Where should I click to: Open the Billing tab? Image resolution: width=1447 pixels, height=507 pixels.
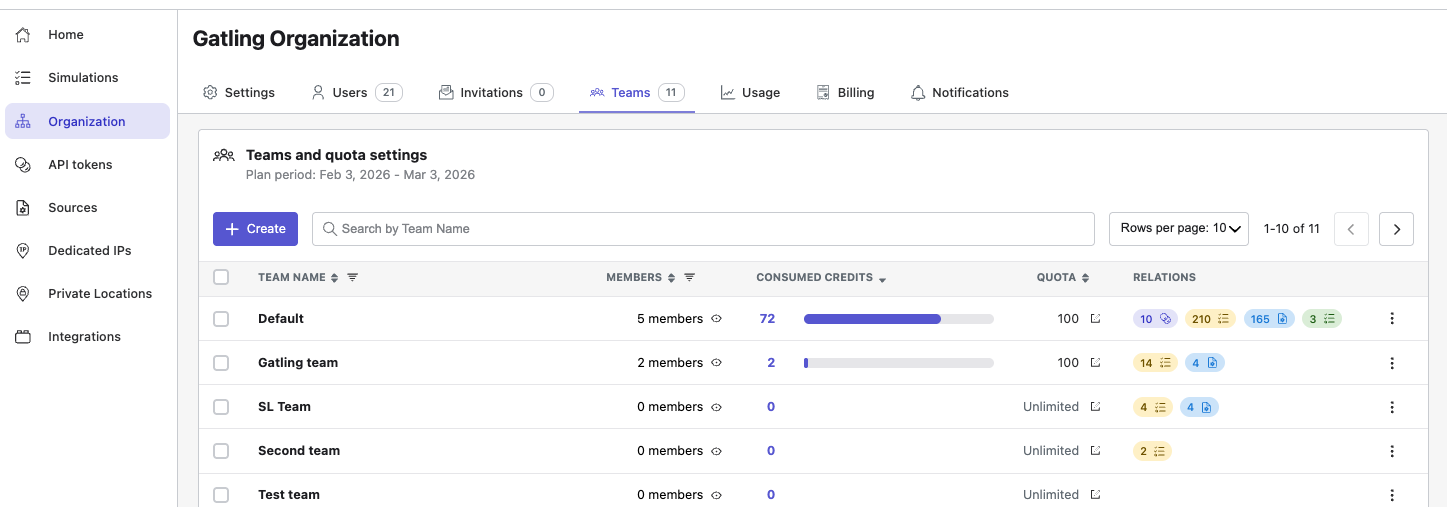click(x=845, y=92)
